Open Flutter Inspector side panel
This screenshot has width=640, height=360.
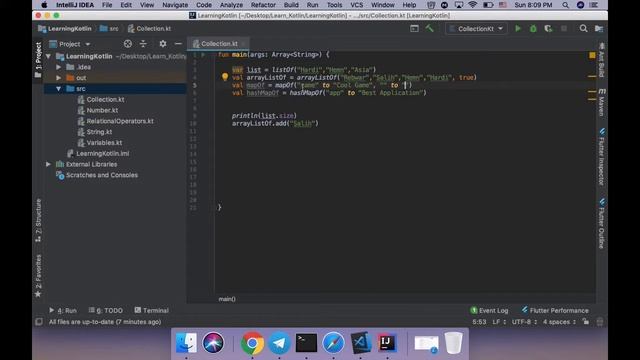(602, 157)
